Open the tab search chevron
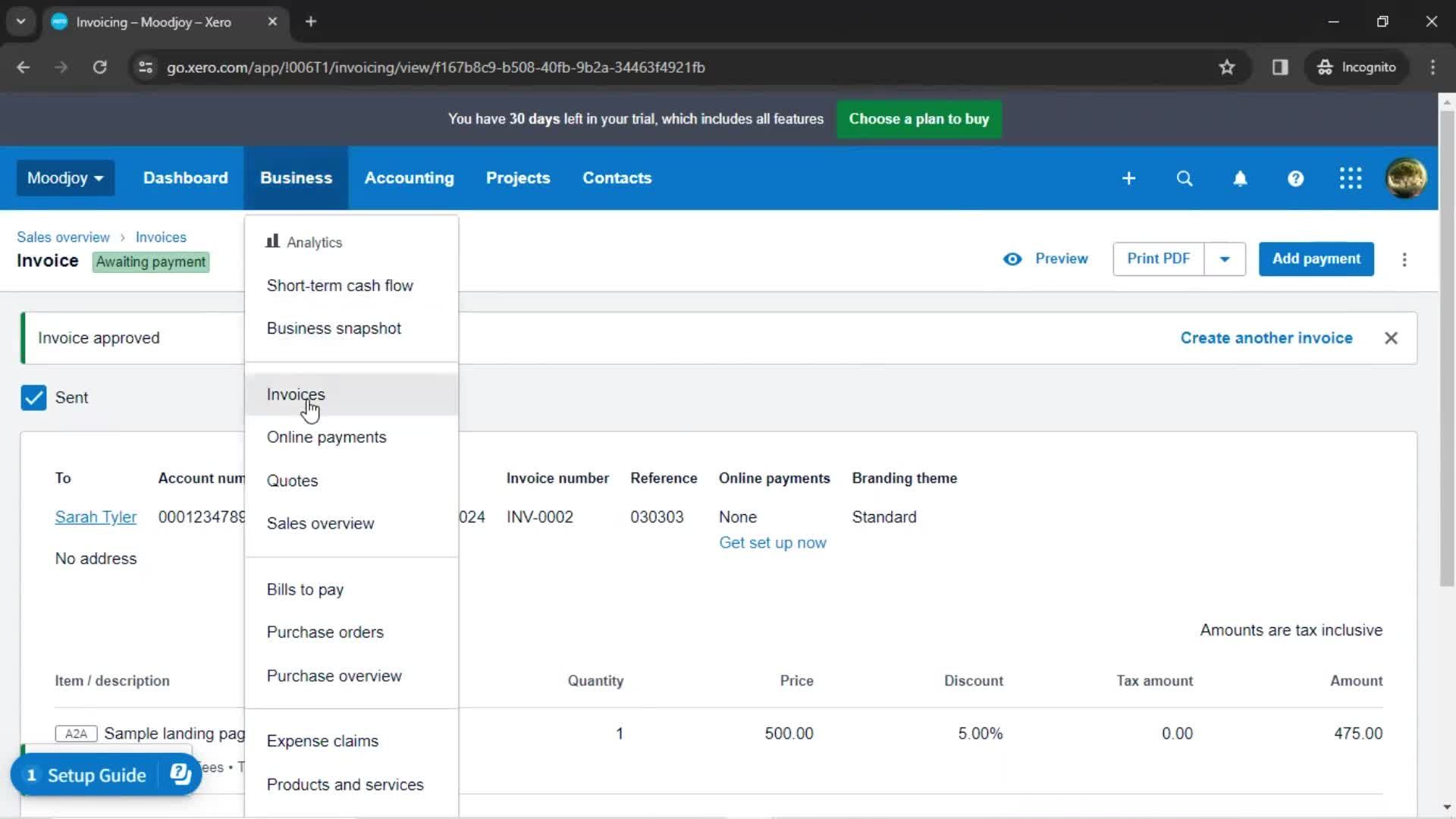Image resolution: width=1456 pixels, height=819 pixels. click(x=21, y=22)
